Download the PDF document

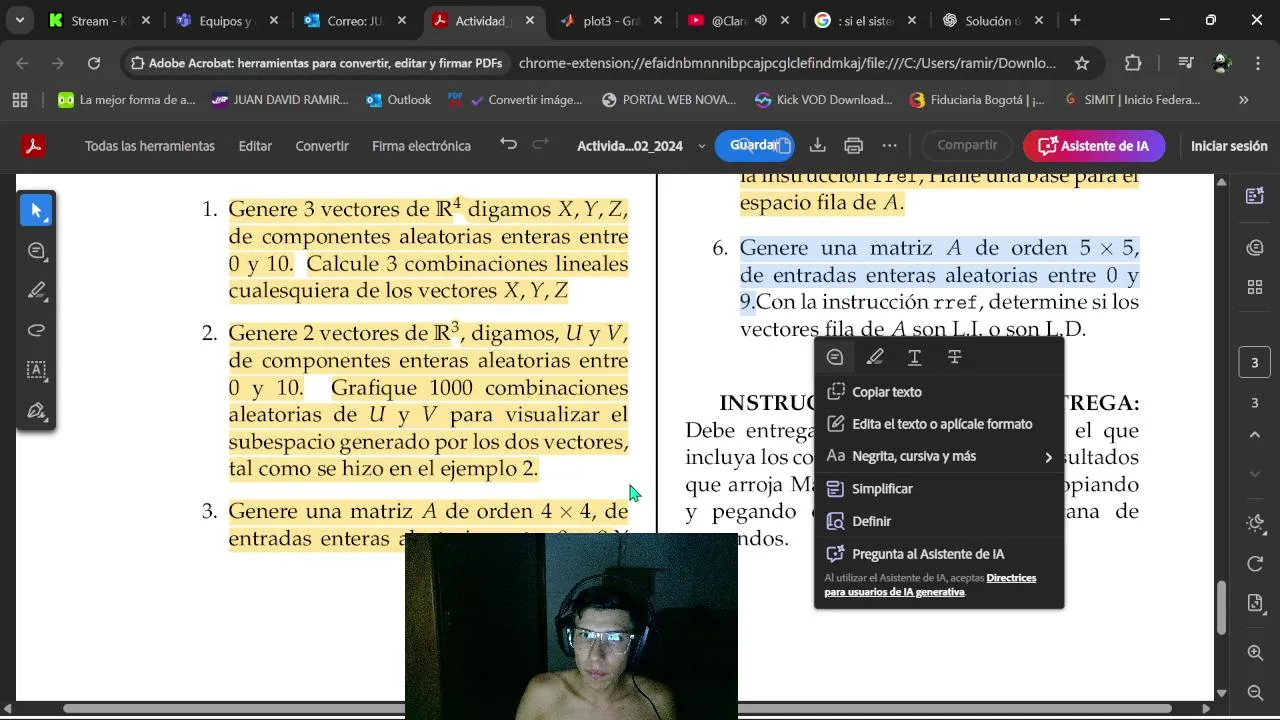click(817, 146)
